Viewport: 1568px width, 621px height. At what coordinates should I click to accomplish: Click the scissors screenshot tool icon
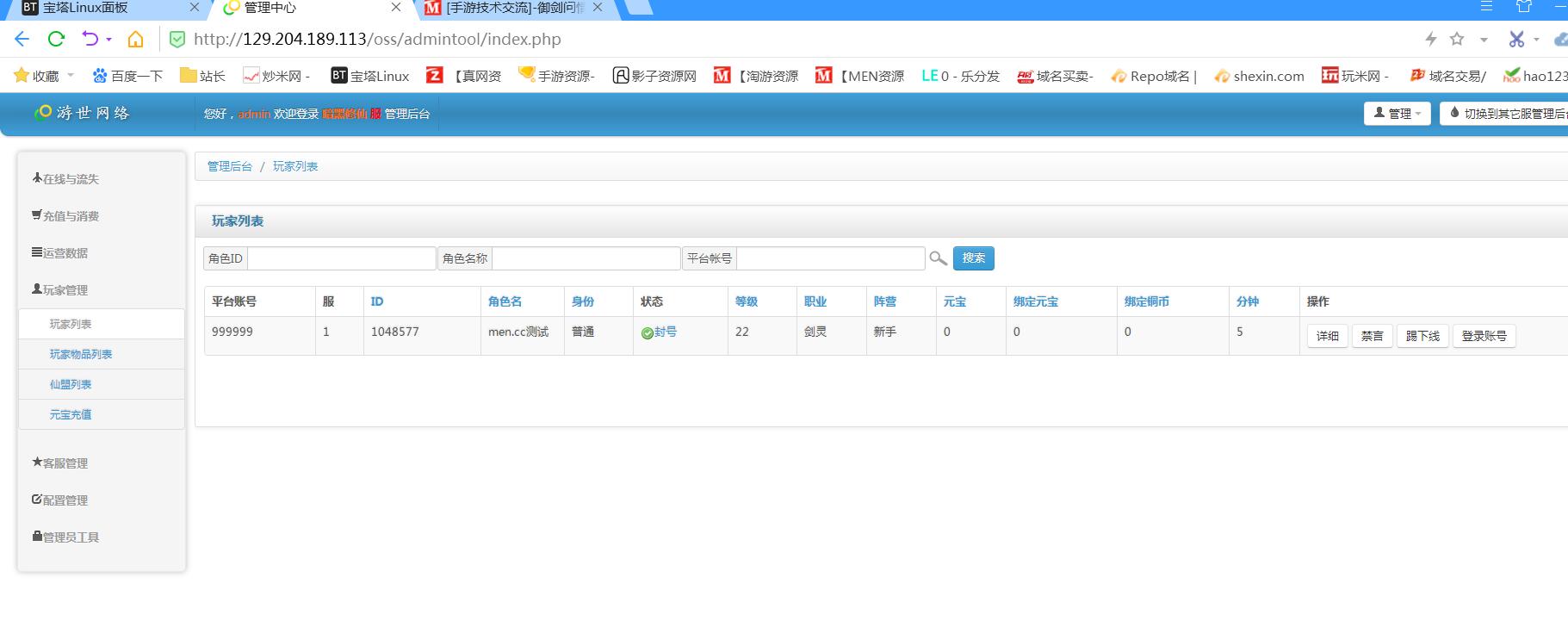1516,39
